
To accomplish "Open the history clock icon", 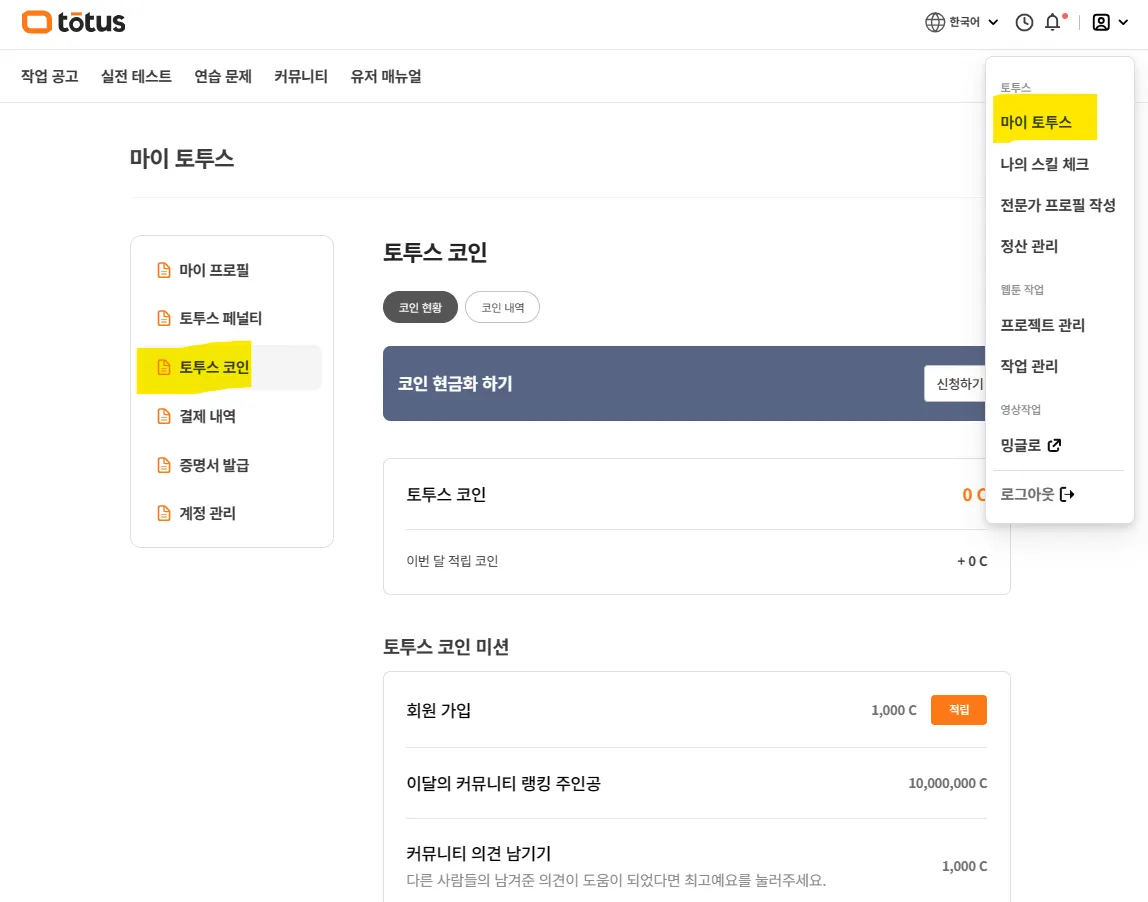I will pos(1024,22).
